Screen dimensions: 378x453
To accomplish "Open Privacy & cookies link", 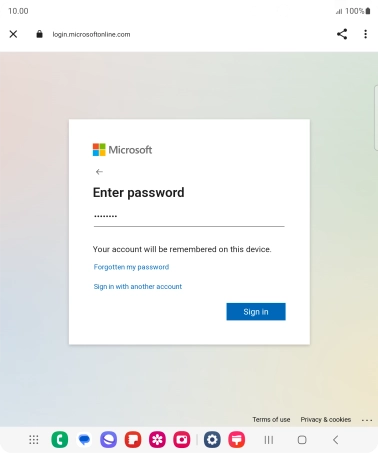I will point(326,419).
